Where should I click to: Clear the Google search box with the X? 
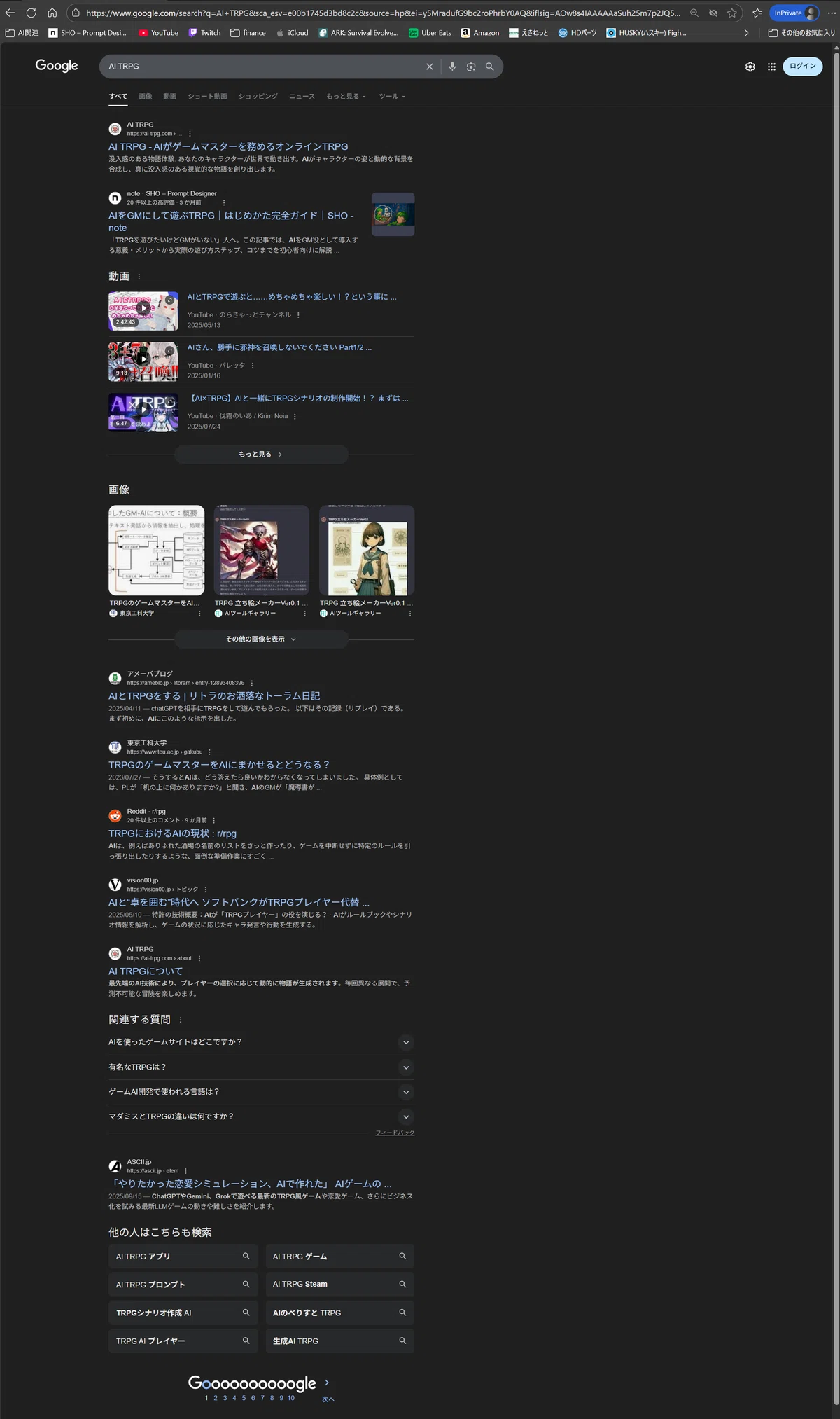pyautogui.click(x=430, y=67)
